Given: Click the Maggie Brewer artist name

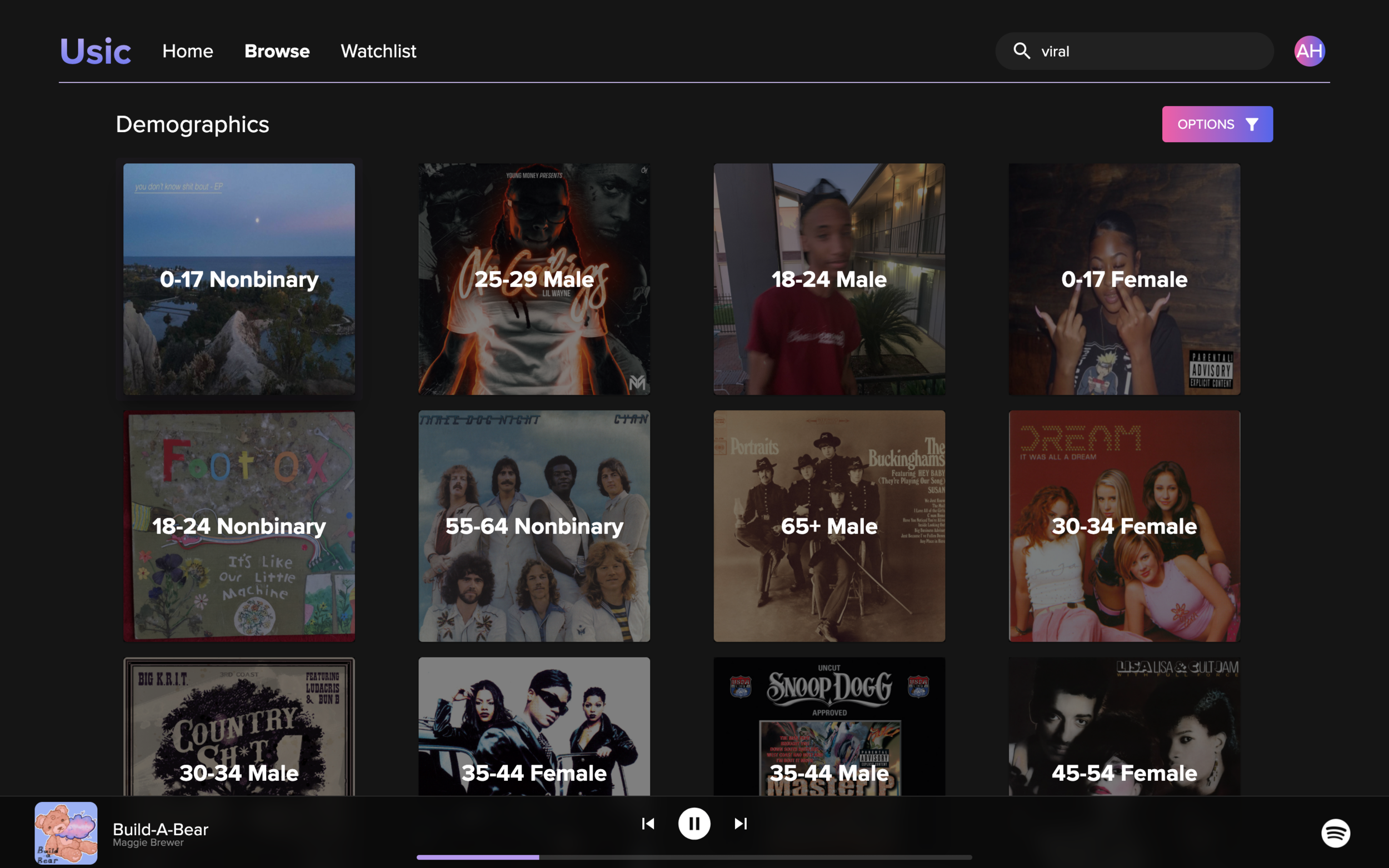Looking at the screenshot, I should tap(148, 843).
